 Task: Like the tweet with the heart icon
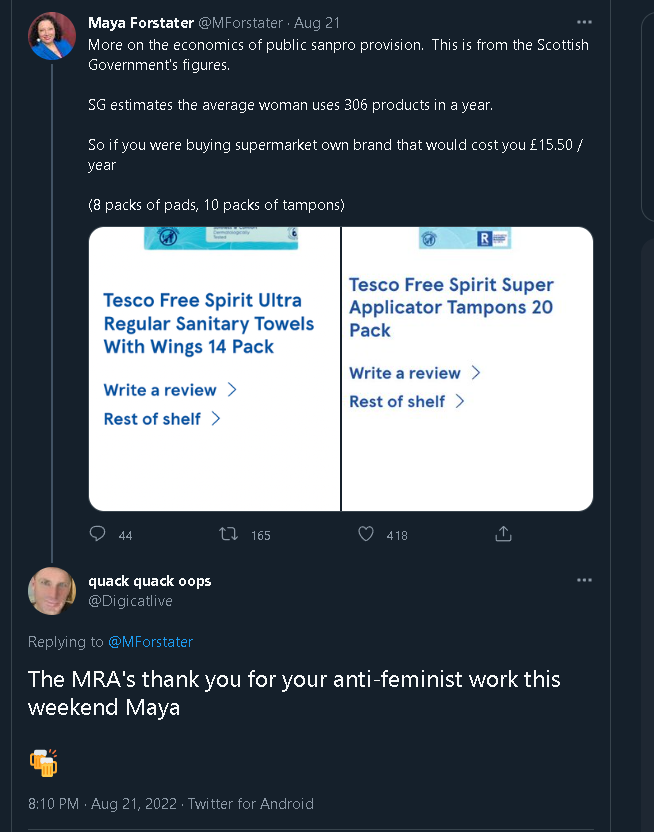366,533
